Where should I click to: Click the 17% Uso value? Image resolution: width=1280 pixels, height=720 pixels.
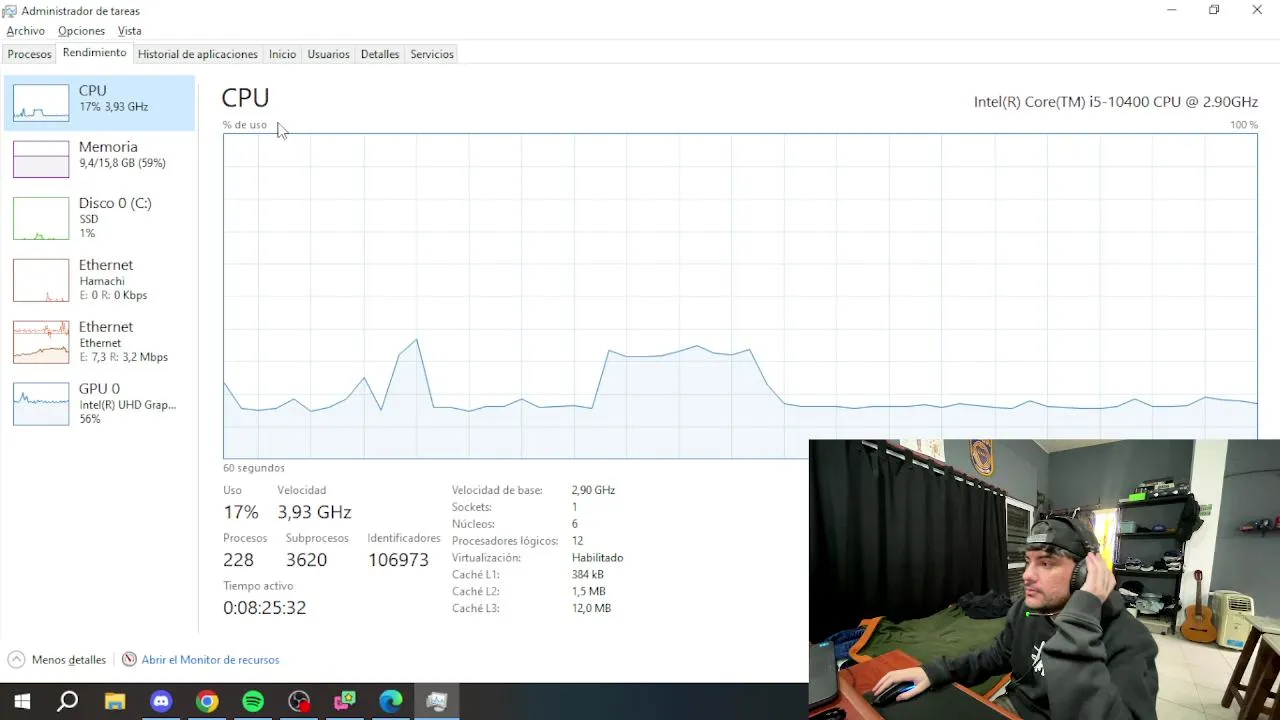(x=240, y=512)
